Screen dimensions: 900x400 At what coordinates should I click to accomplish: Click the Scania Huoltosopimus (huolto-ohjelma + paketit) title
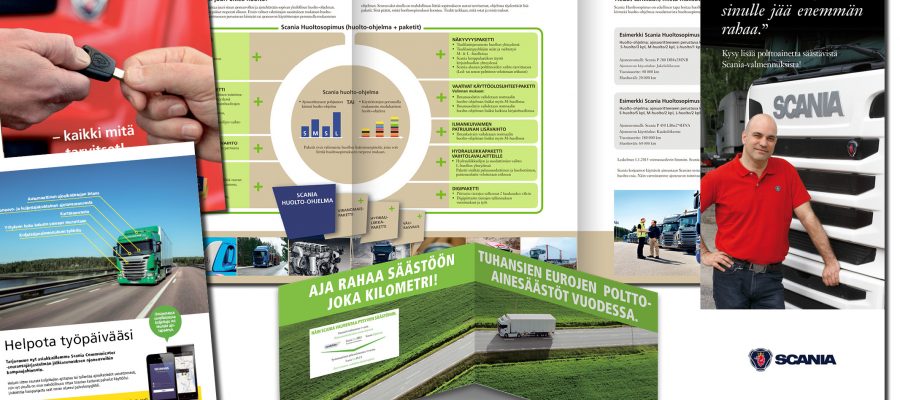tap(351, 27)
